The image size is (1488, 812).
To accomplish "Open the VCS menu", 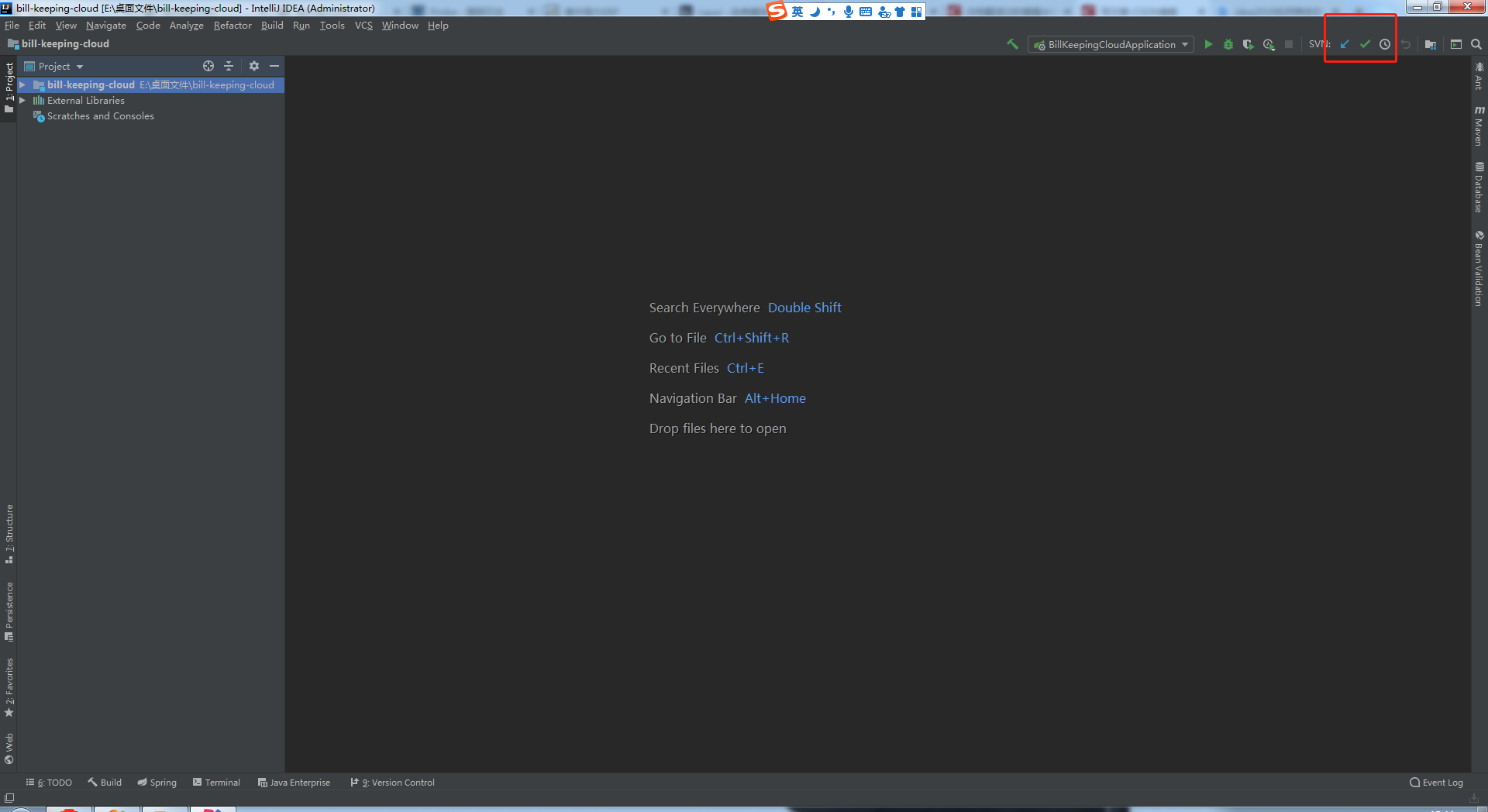I will click(363, 26).
